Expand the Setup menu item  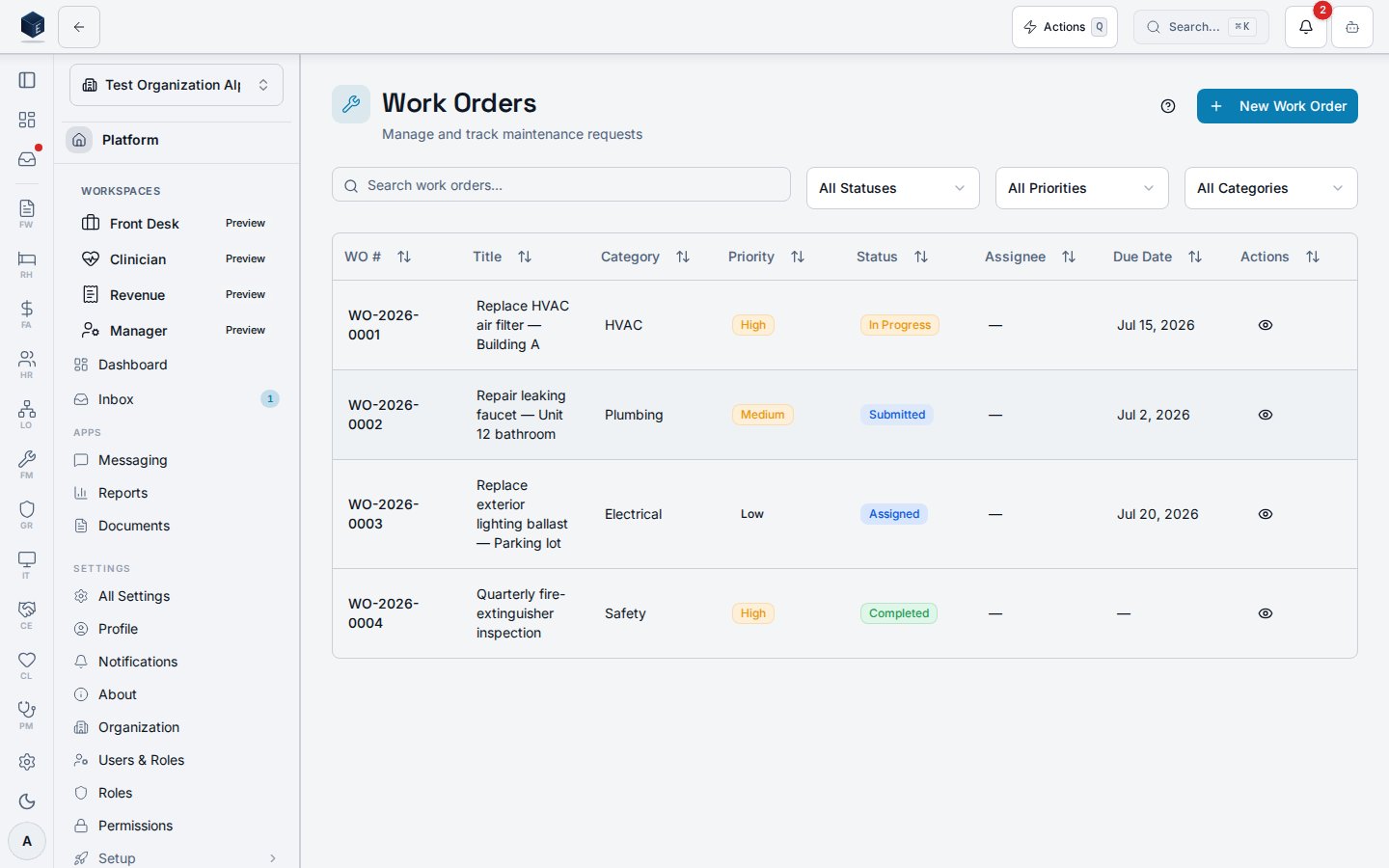click(x=177, y=857)
